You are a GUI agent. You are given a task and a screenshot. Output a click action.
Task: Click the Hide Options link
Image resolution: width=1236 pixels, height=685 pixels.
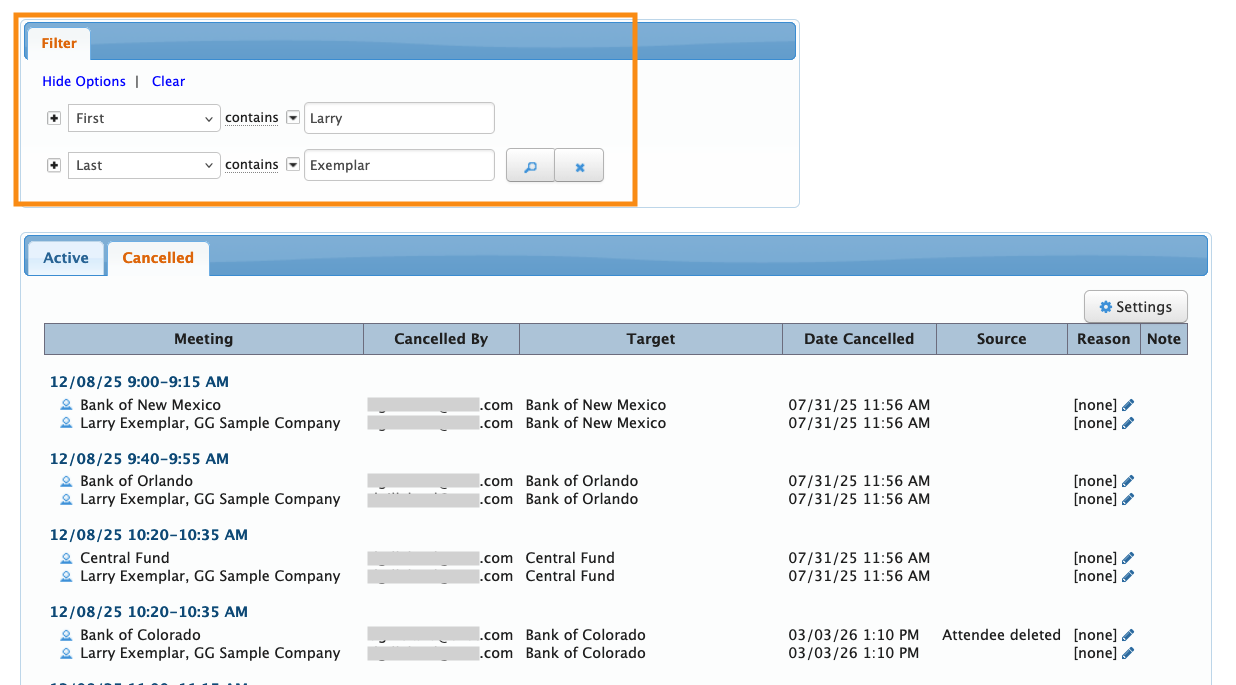coord(84,81)
